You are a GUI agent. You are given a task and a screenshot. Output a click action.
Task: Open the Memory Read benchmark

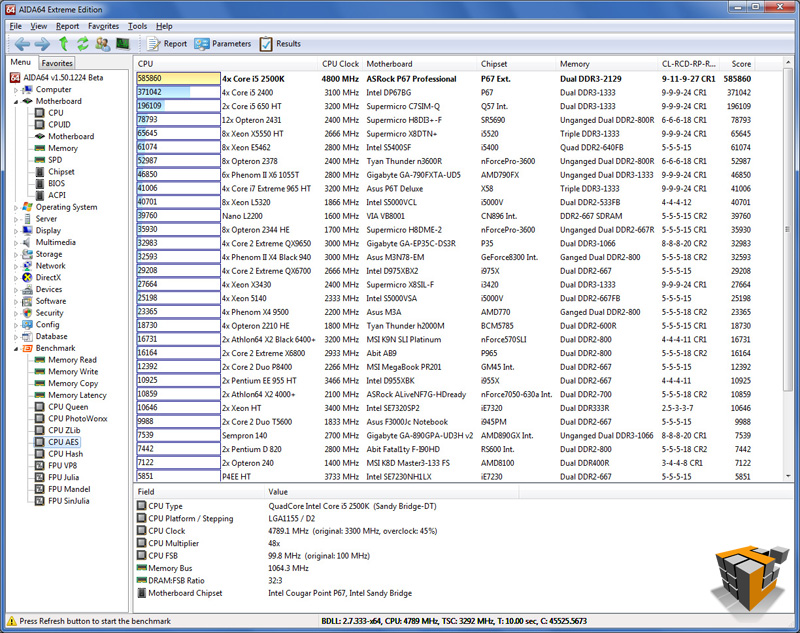[72, 360]
